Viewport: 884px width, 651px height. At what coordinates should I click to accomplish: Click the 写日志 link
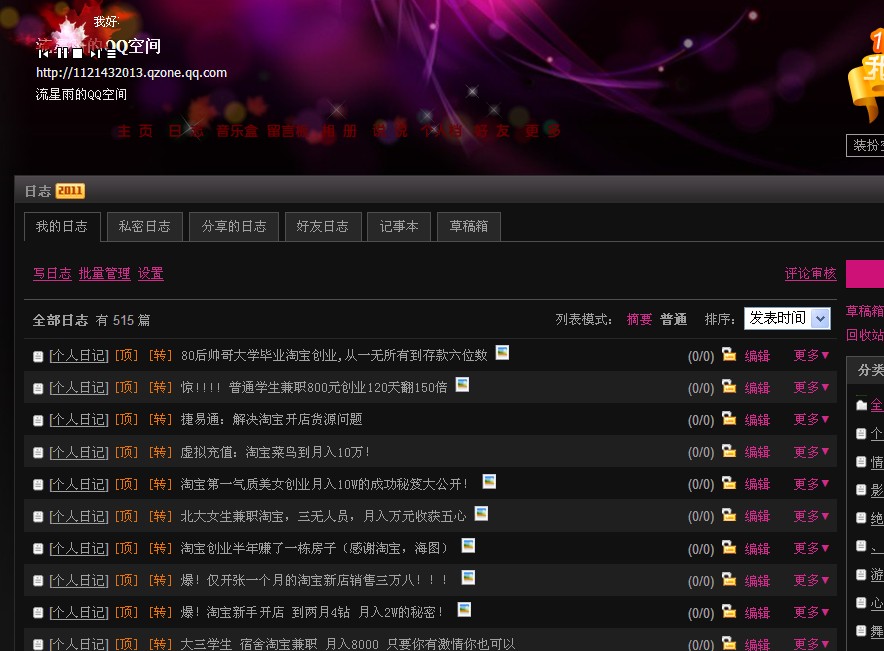[x=52, y=274]
